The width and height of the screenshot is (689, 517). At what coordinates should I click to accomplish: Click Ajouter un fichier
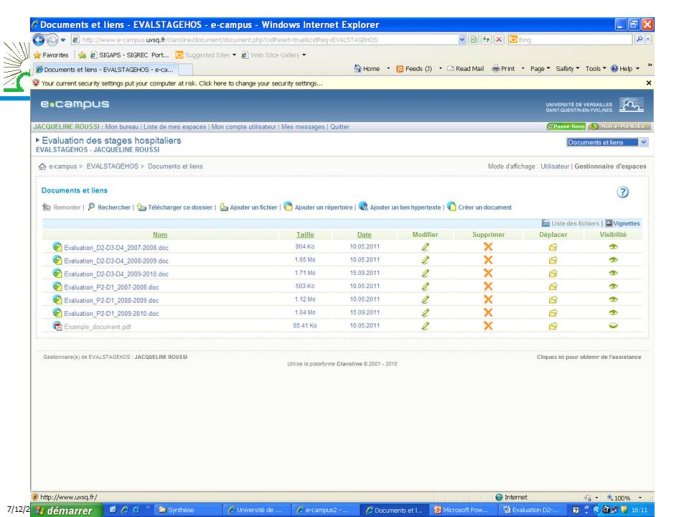pos(249,207)
